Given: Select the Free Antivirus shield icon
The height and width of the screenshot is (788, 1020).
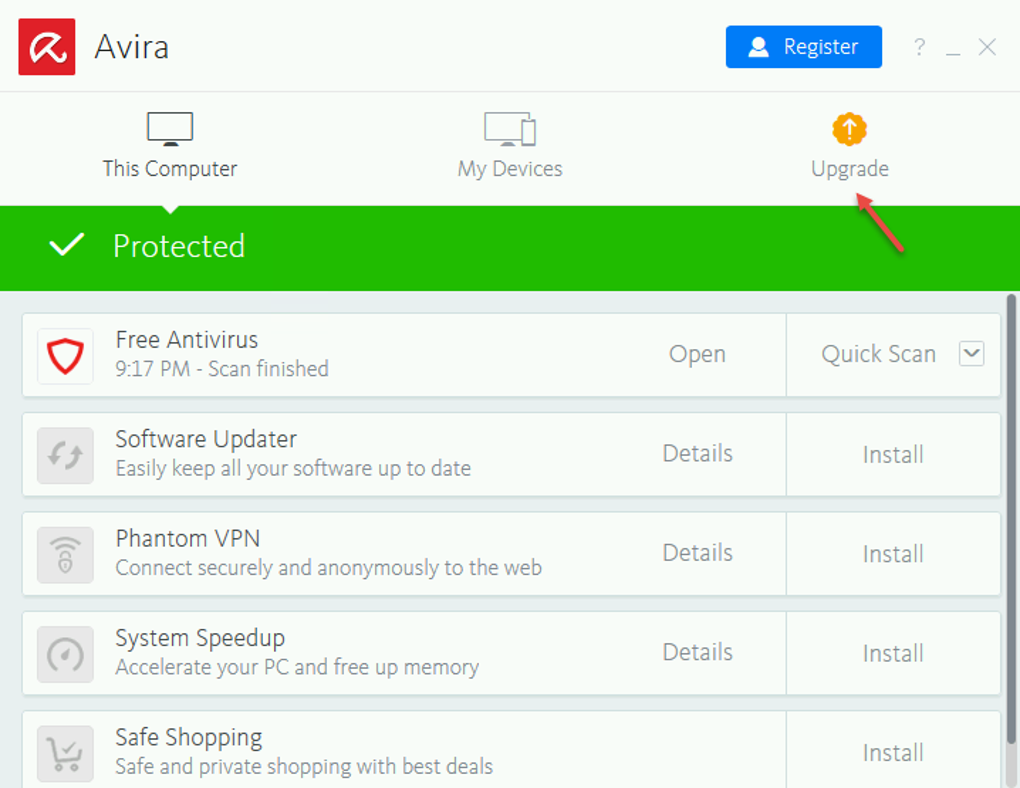Looking at the screenshot, I should pos(64,353).
